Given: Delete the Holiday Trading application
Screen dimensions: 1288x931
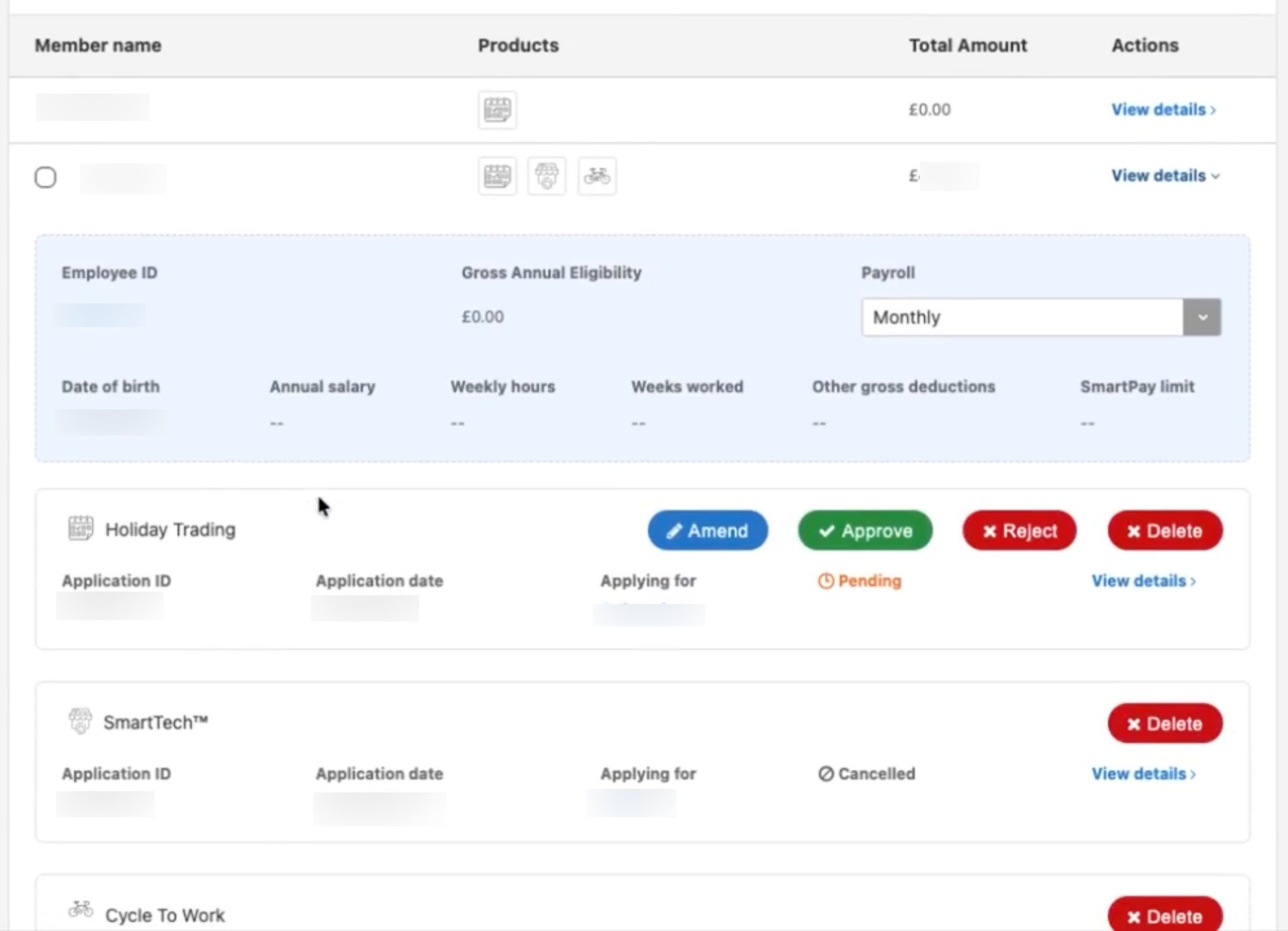Looking at the screenshot, I should point(1164,530).
